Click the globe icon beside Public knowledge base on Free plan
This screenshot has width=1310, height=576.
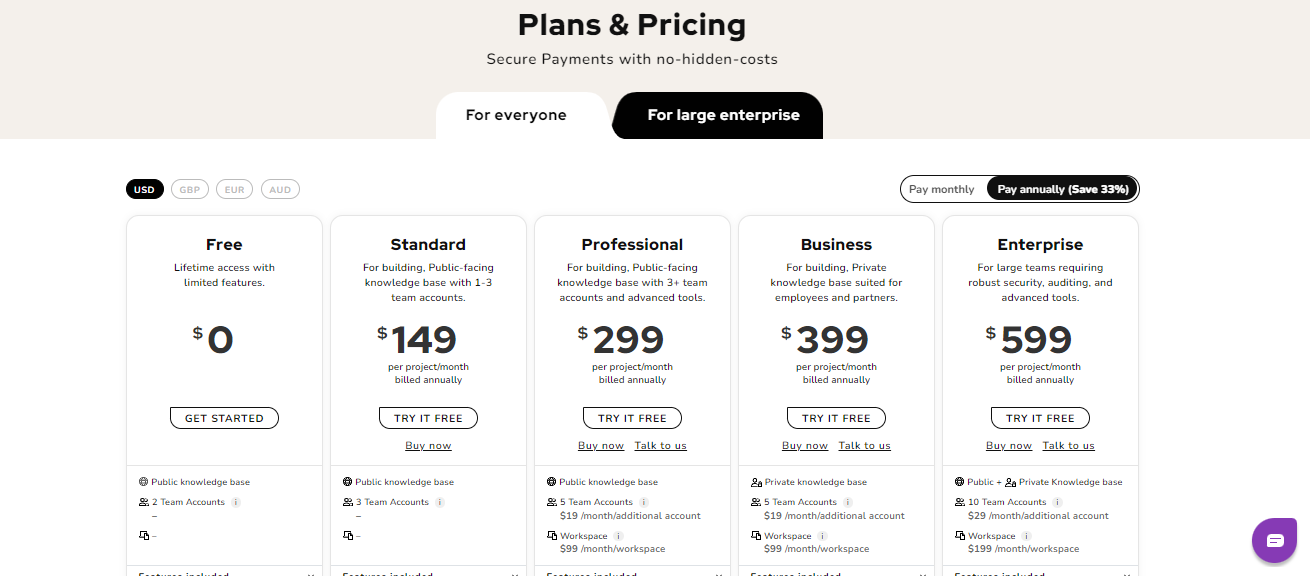143,482
